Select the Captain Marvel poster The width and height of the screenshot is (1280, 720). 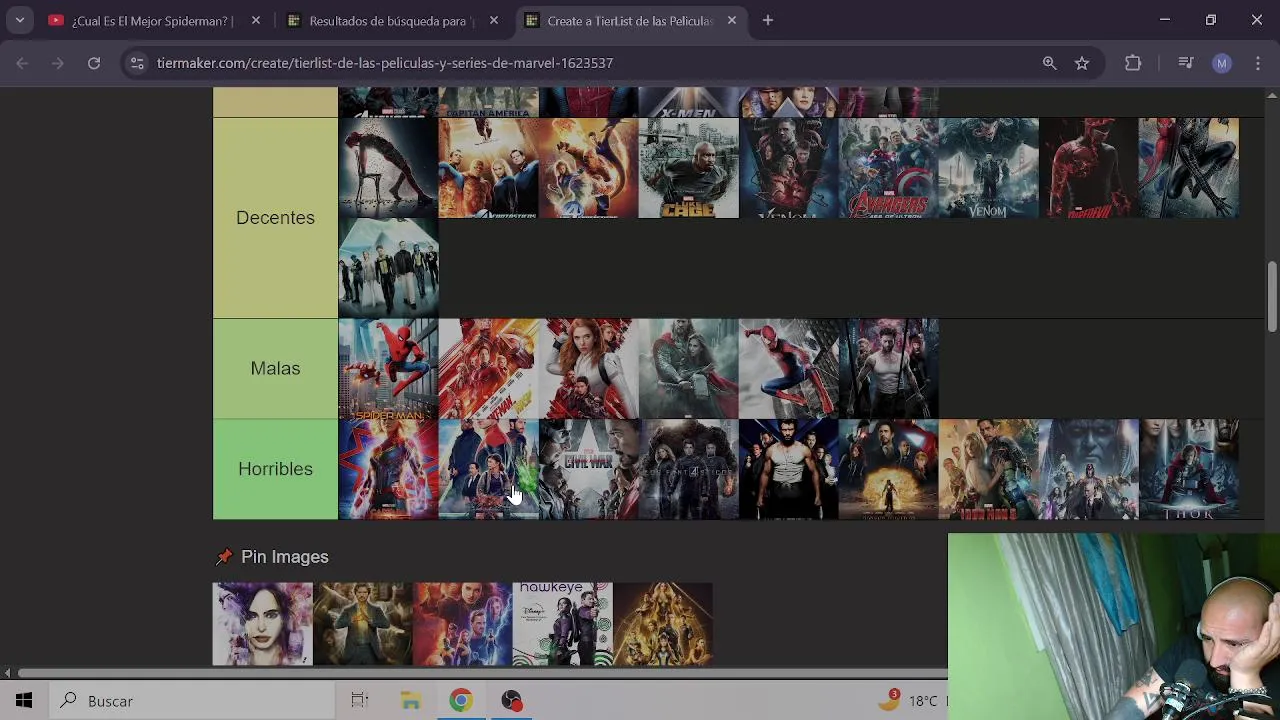click(388, 469)
